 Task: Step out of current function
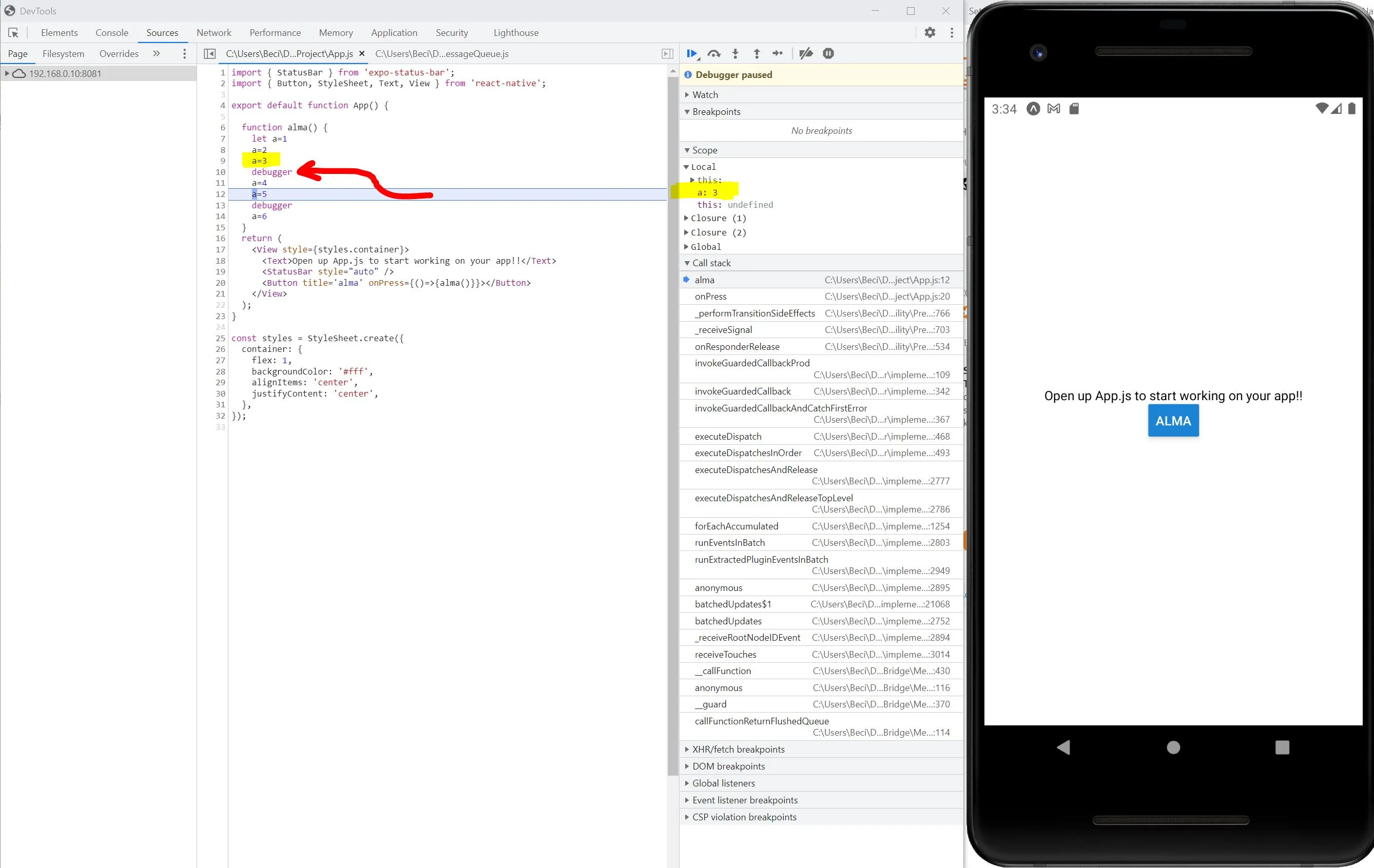coord(757,53)
